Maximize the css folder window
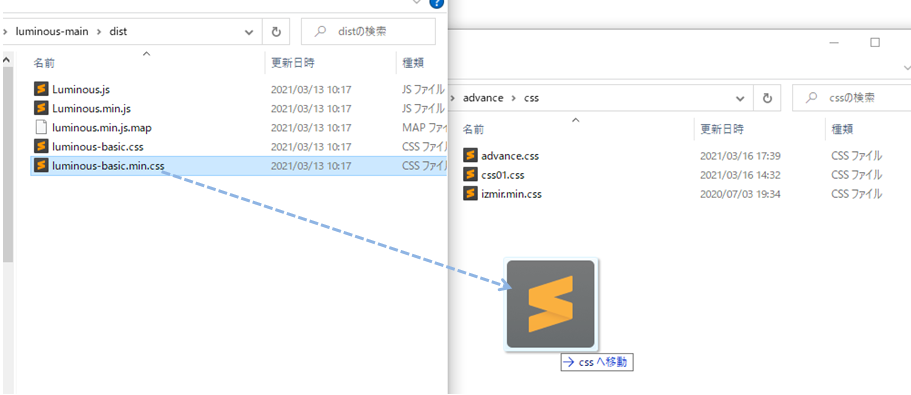 (875, 42)
